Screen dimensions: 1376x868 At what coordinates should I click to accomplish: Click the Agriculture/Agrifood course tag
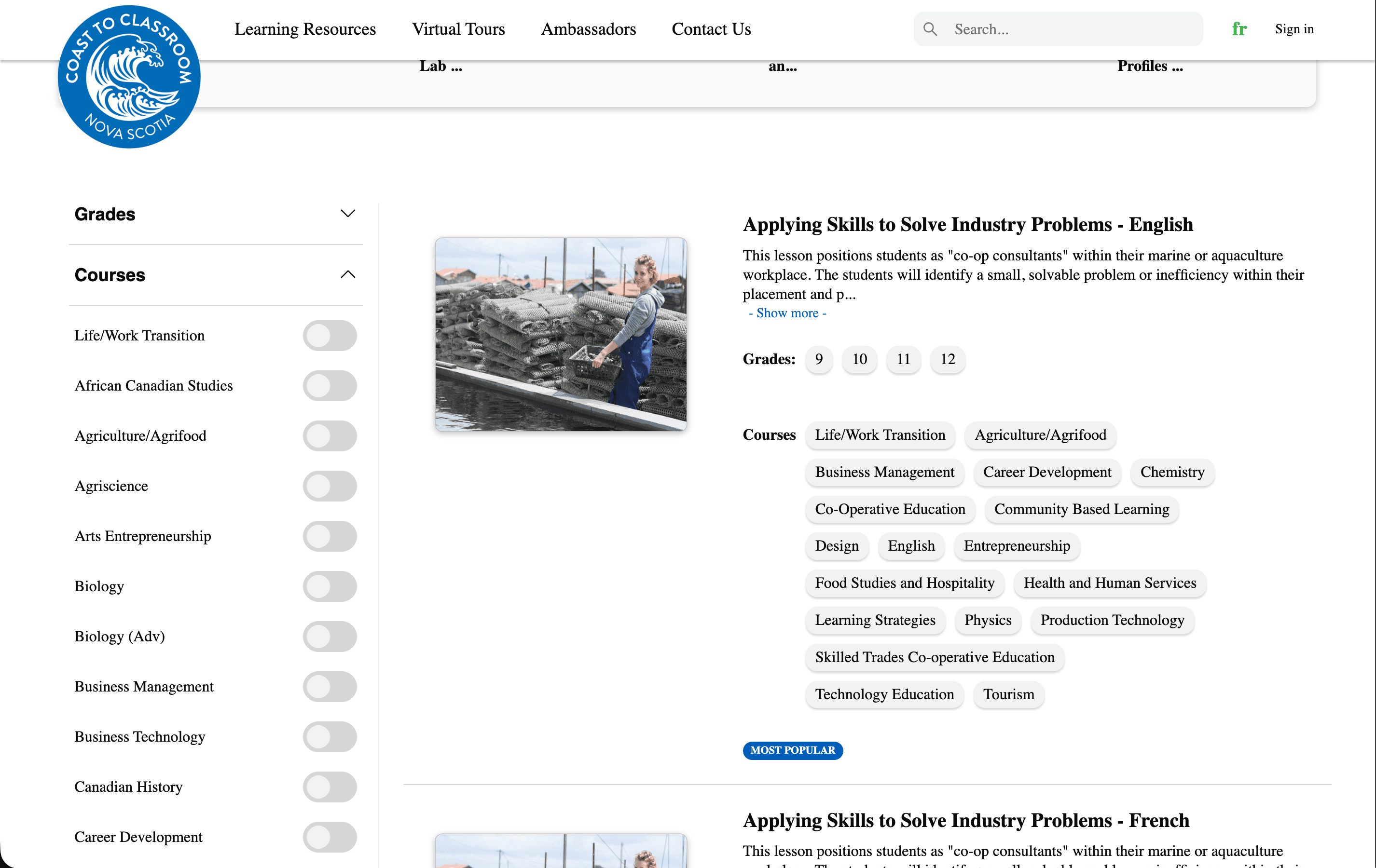point(1041,435)
